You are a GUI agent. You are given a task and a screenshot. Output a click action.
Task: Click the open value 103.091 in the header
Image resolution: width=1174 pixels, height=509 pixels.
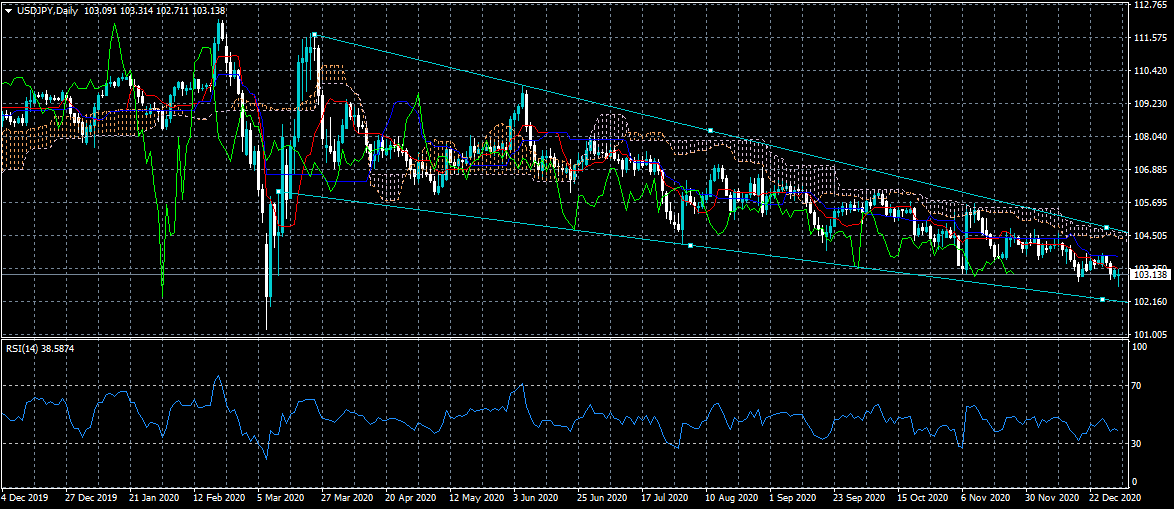click(99, 10)
